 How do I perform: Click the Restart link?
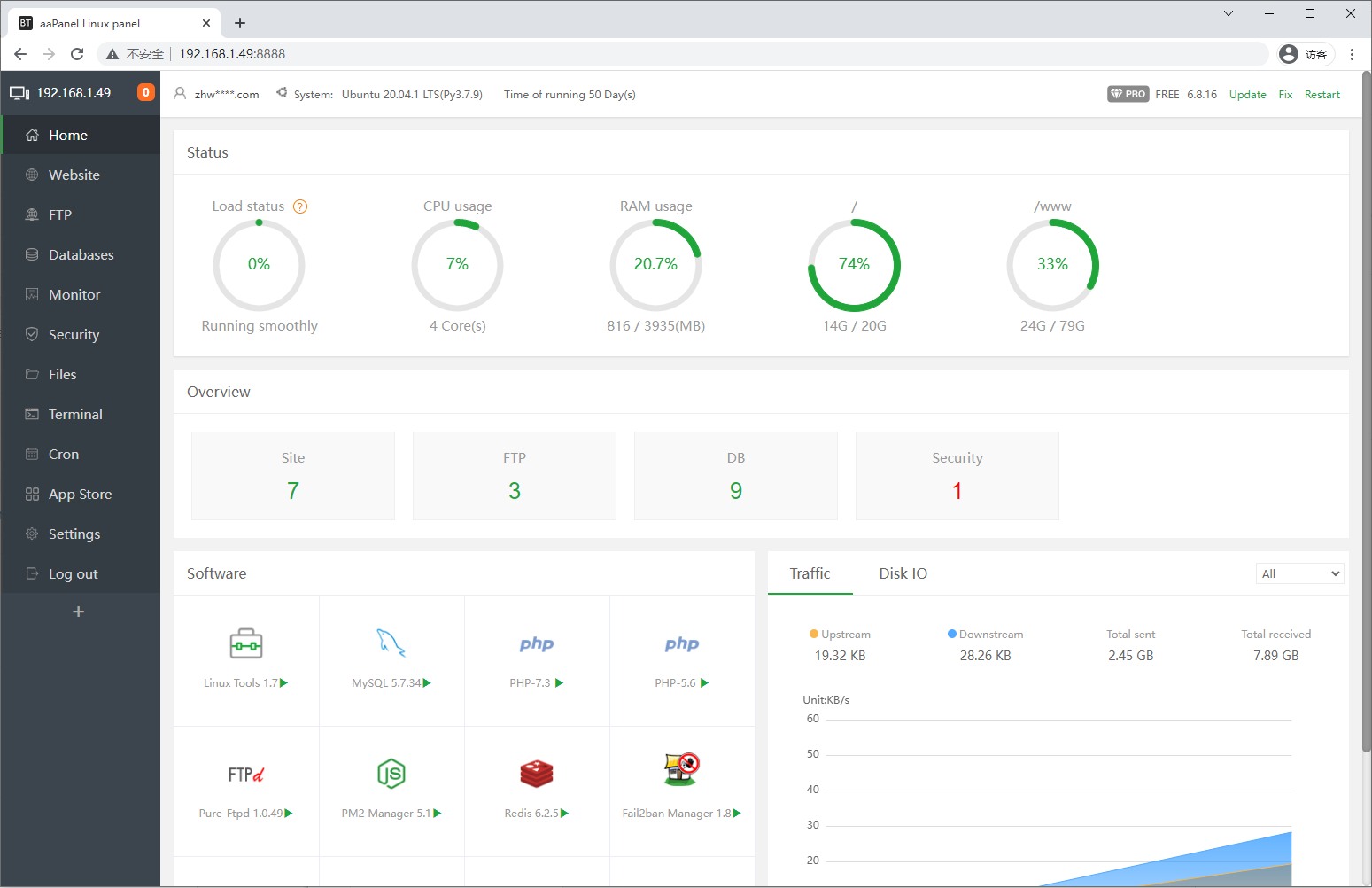click(1322, 95)
